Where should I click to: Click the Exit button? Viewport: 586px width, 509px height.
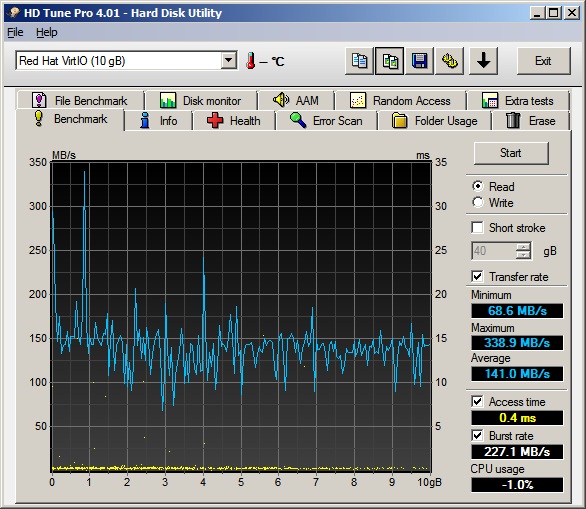coord(544,61)
